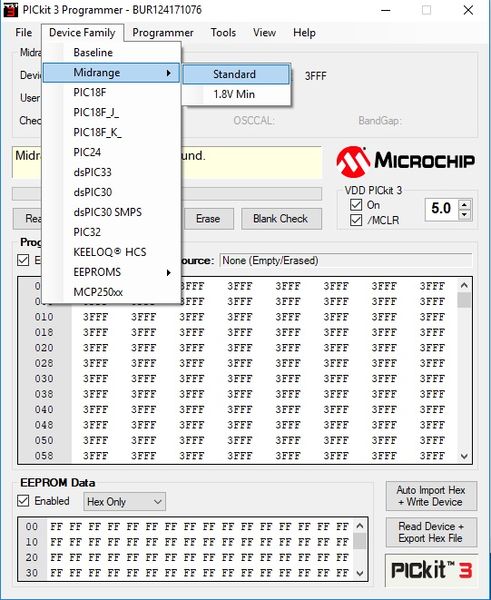
Task: Click the partially hidden Read button
Action: coord(28,219)
